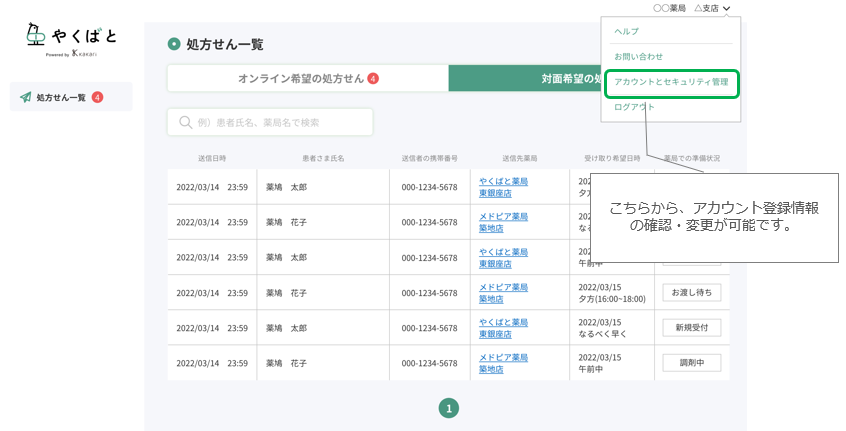Focus the patient or pharmacy search field
This screenshot has width=846, height=431.
point(270,122)
